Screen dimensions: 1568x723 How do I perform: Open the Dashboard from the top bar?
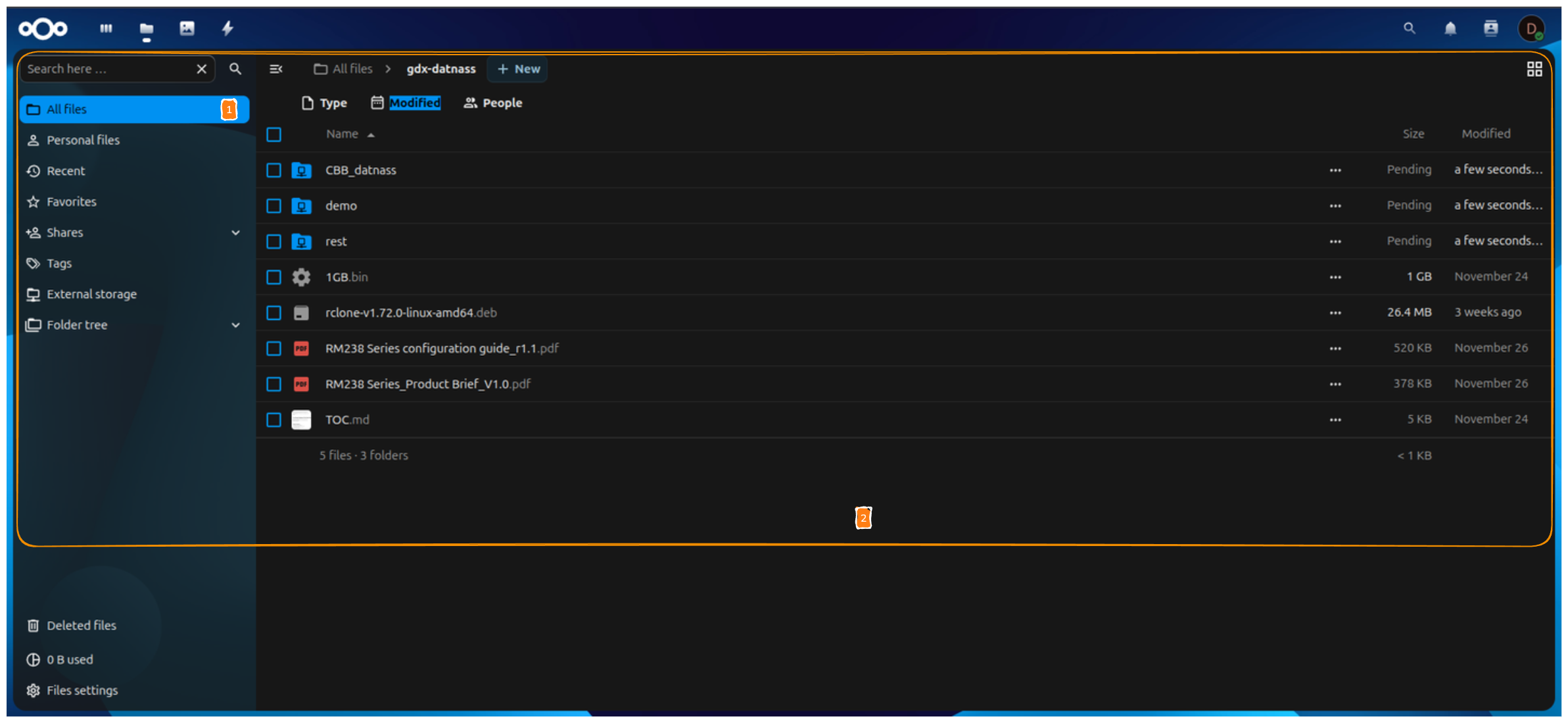click(x=106, y=28)
